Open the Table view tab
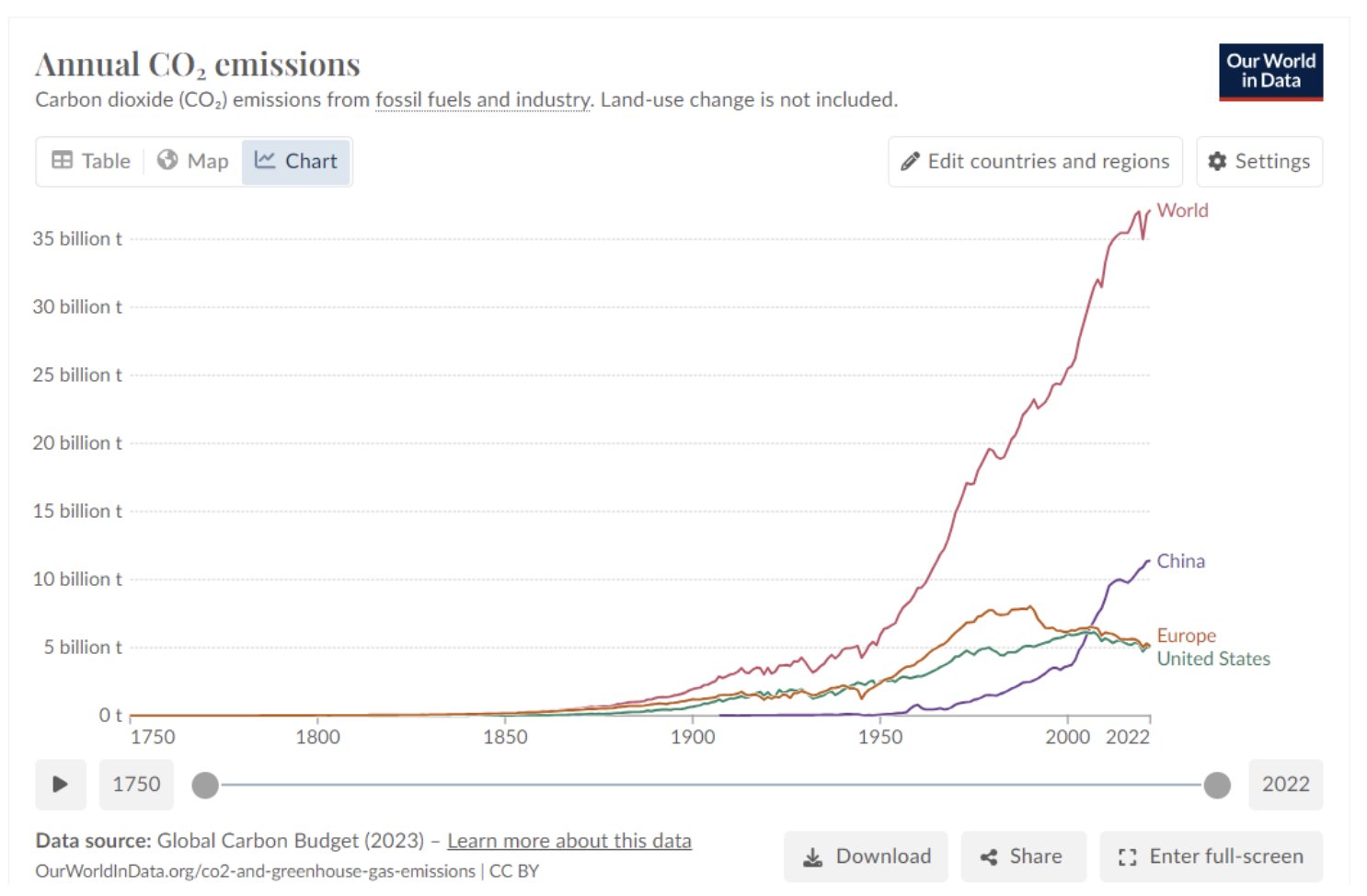 (x=91, y=162)
